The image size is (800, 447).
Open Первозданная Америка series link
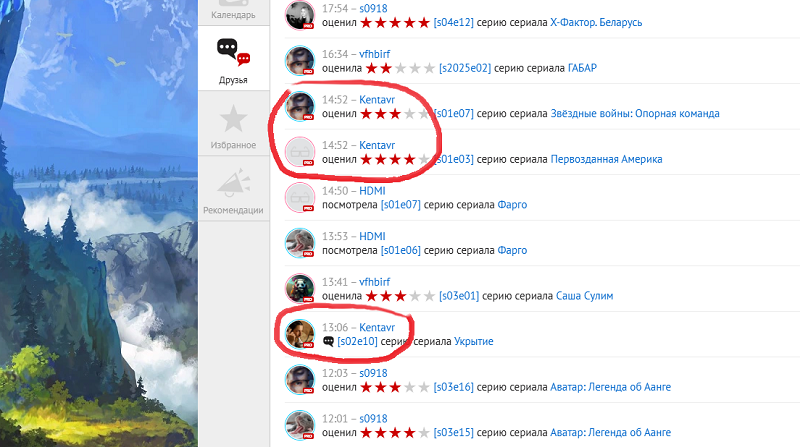(606, 159)
